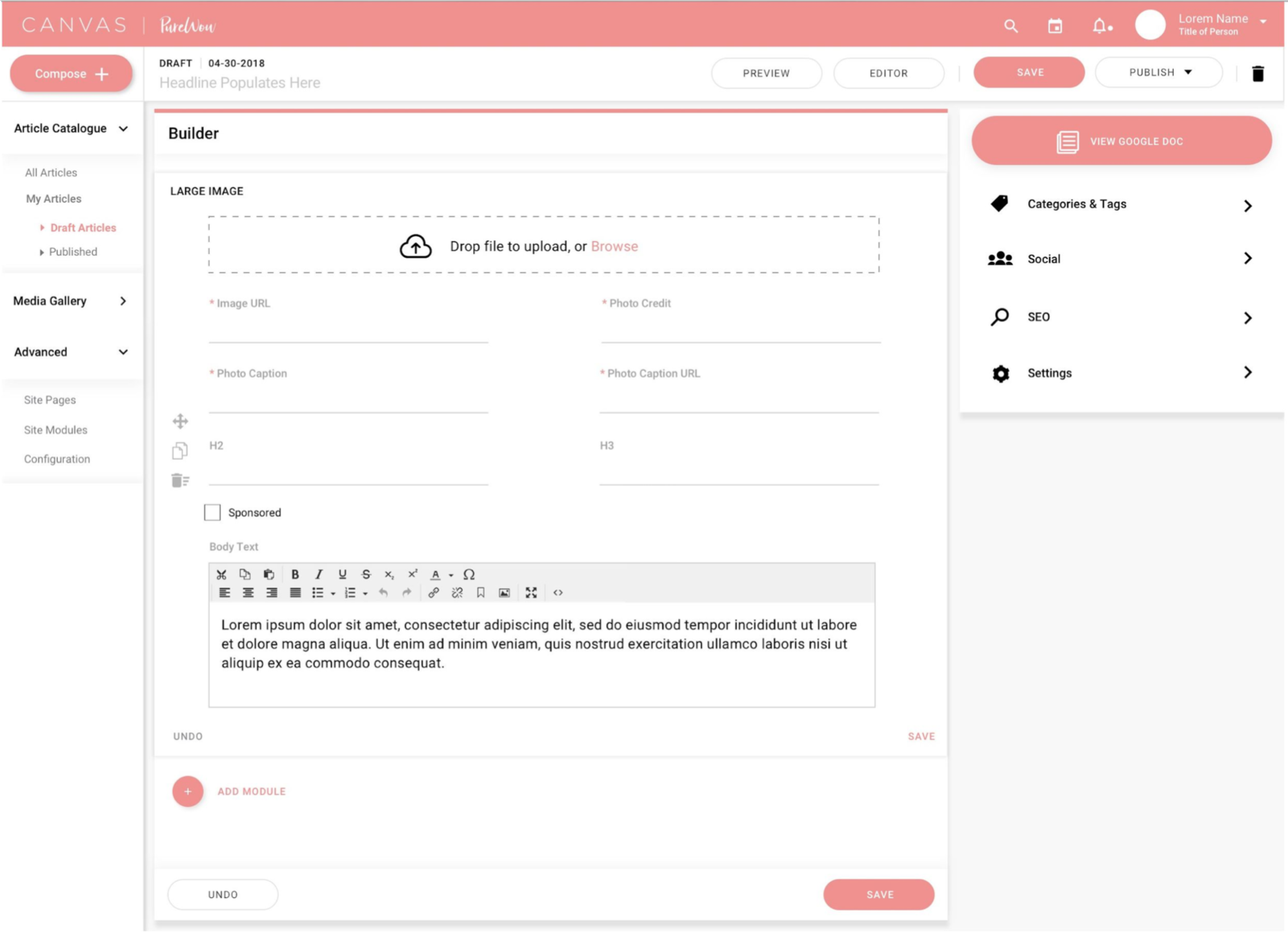The height and width of the screenshot is (933, 1288).
Task: Open Site Modules from Advanced menu
Action: coord(55,430)
